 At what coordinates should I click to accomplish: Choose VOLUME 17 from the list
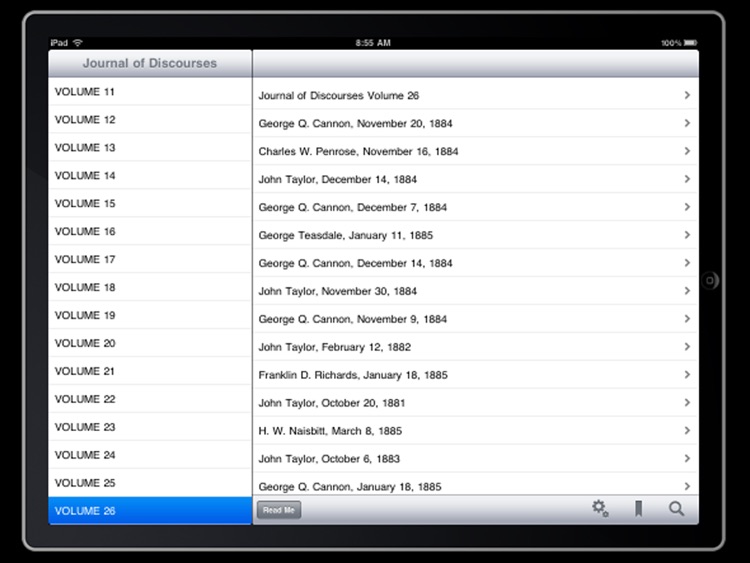(x=150, y=259)
